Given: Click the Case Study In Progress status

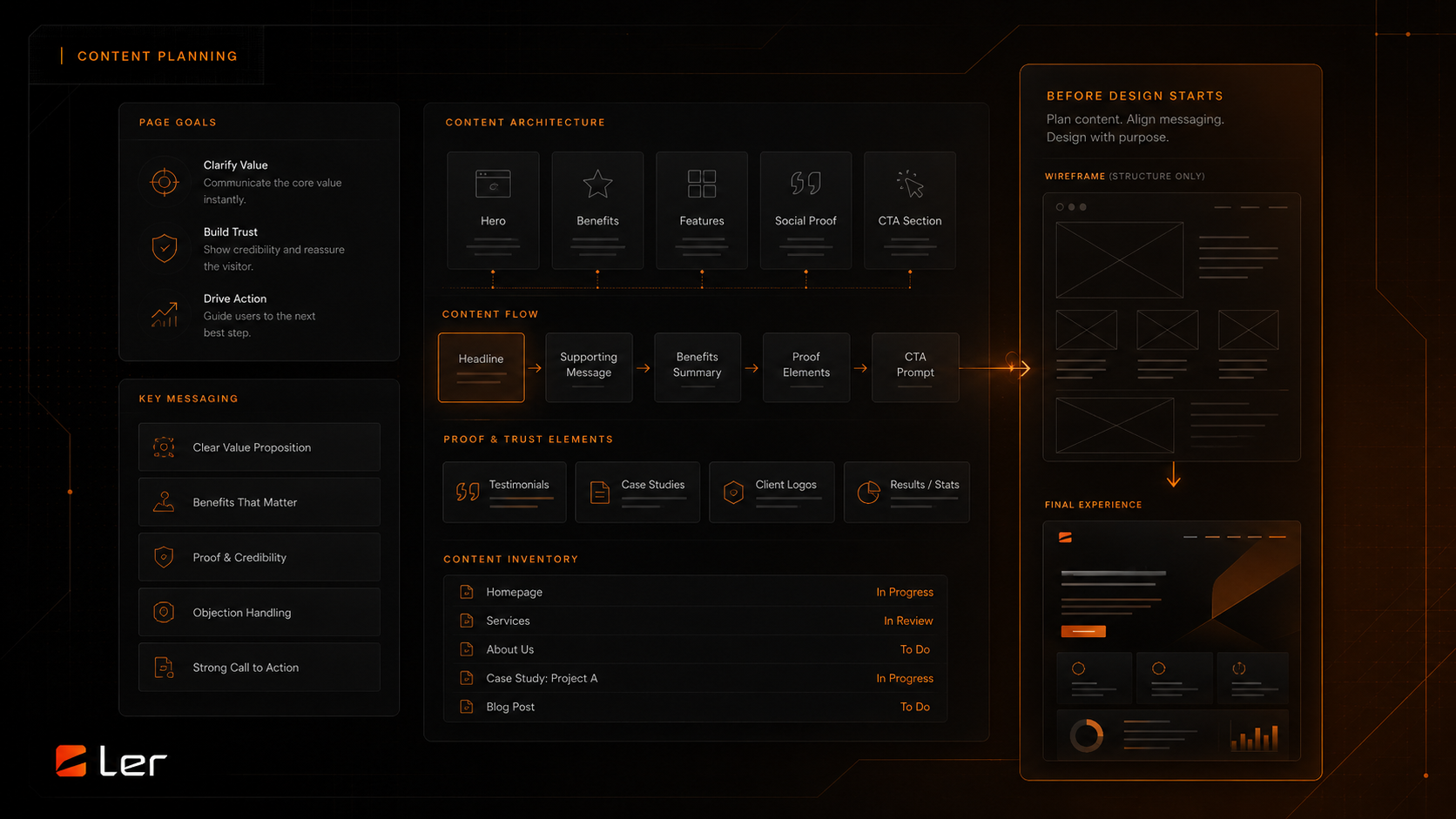Looking at the screenshot, I should (x=905, y=678).
